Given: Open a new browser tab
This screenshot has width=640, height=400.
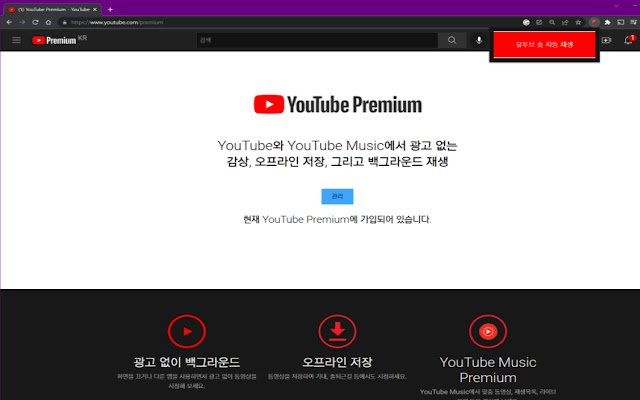Looking at the screenshot, I should [110, 9].
